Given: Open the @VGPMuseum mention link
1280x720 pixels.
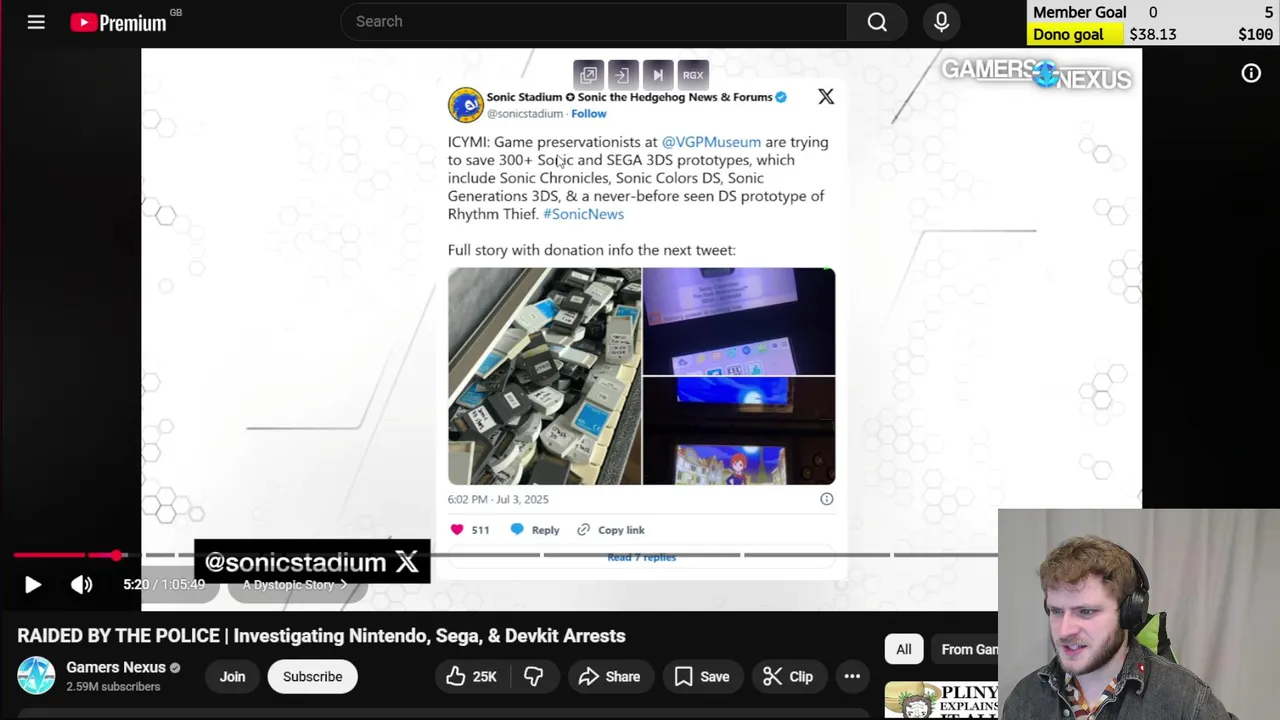Looking at the screenshot, I should pos(711,142).
